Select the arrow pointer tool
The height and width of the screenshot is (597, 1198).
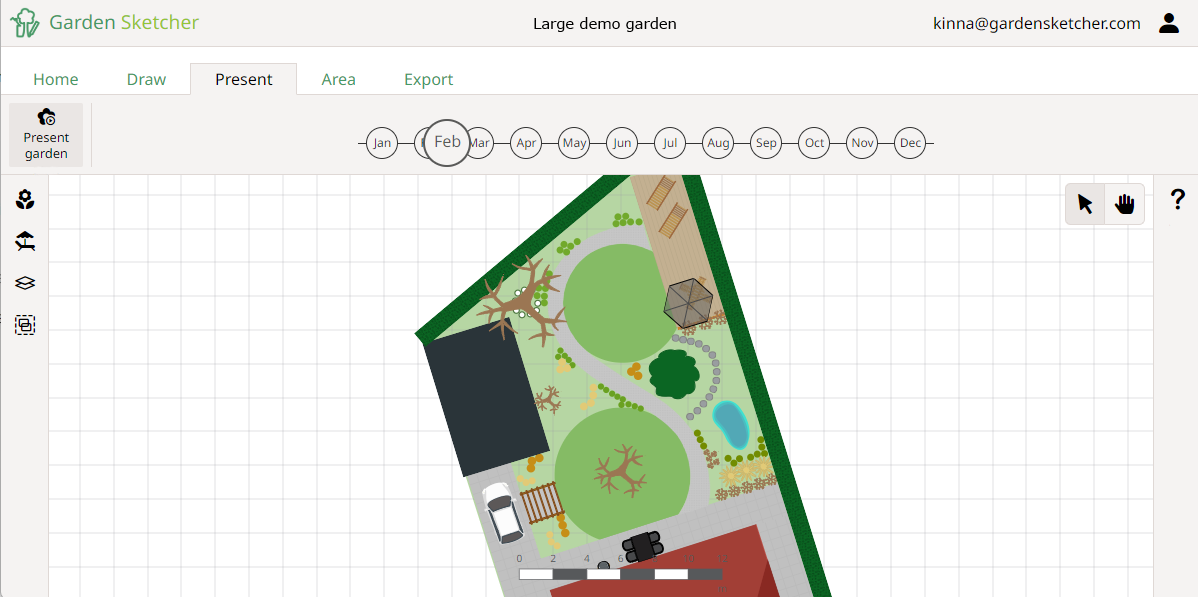tap(1085, 205)
